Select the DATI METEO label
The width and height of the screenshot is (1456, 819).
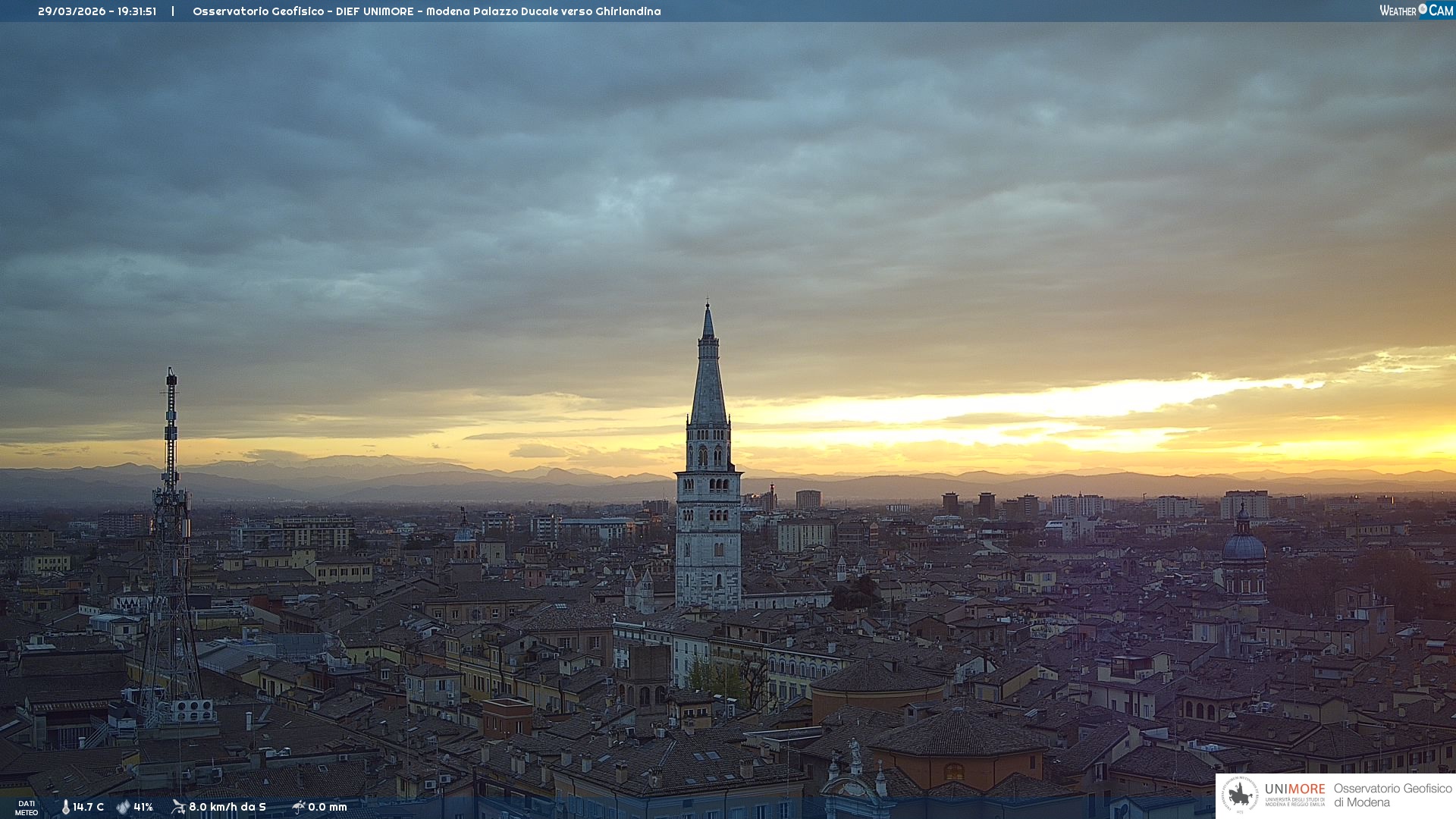coord(27,808)
